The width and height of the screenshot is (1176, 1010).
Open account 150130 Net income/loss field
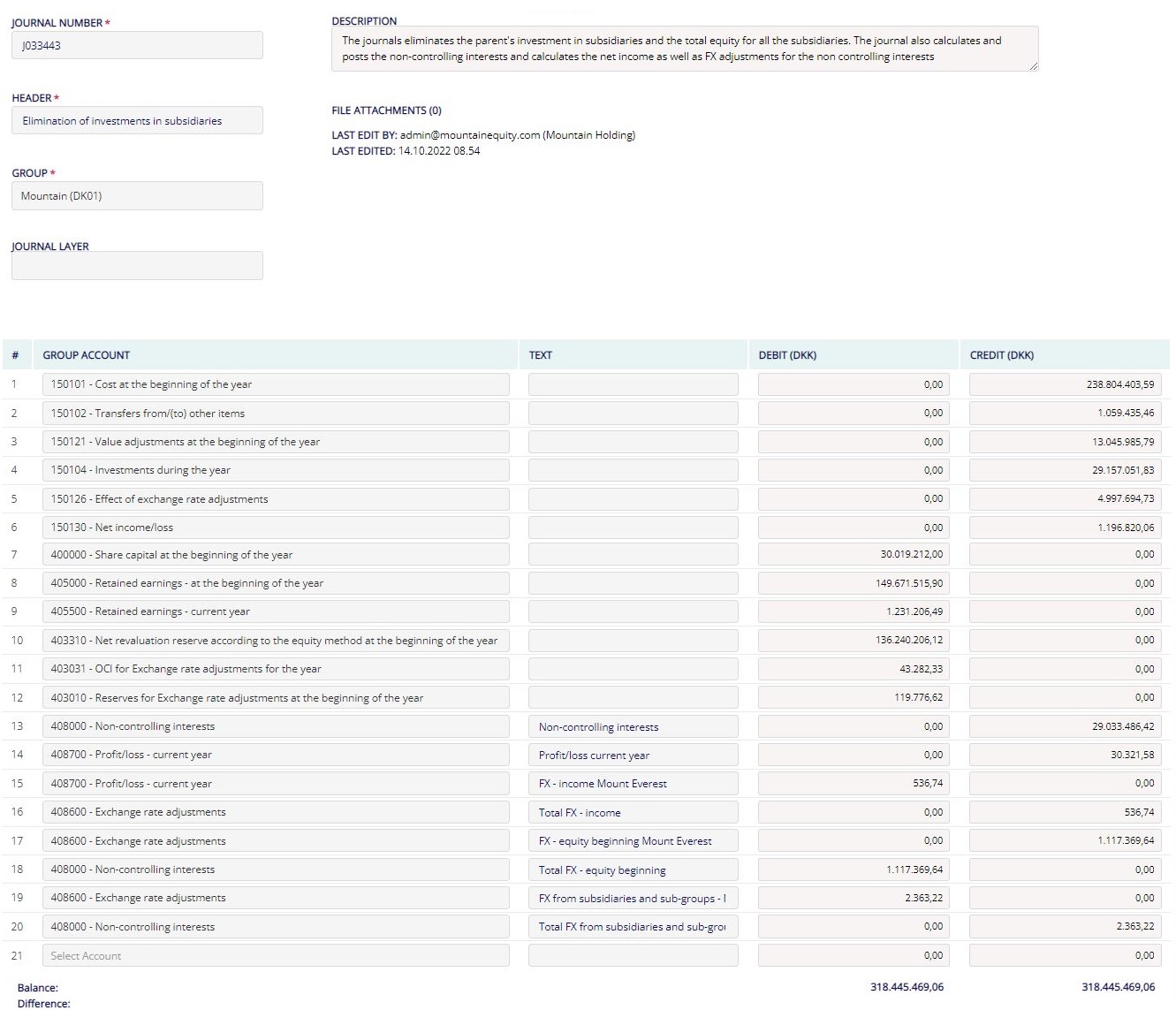click(276, 528)
